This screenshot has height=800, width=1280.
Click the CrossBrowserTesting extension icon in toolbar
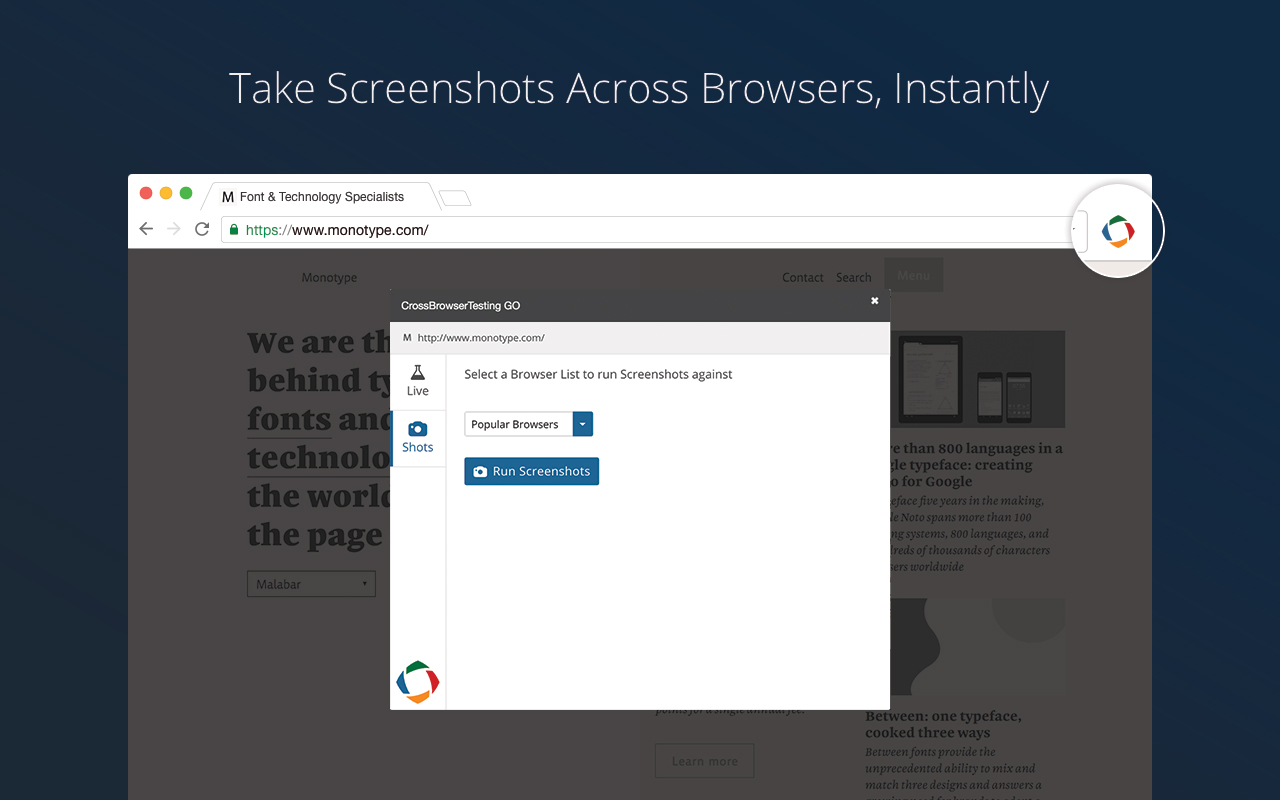[x=1118, y=231]
